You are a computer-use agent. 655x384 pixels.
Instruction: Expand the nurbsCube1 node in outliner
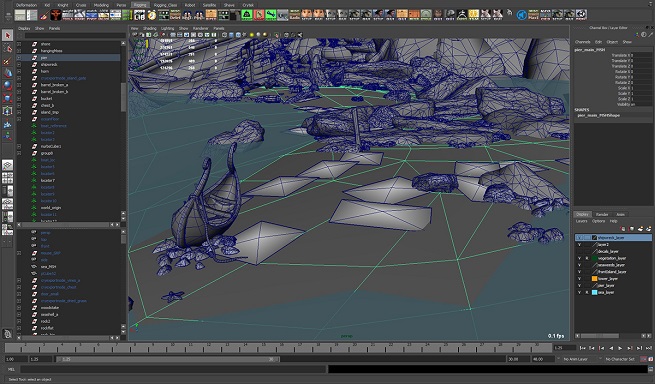(x=19, y=146)
